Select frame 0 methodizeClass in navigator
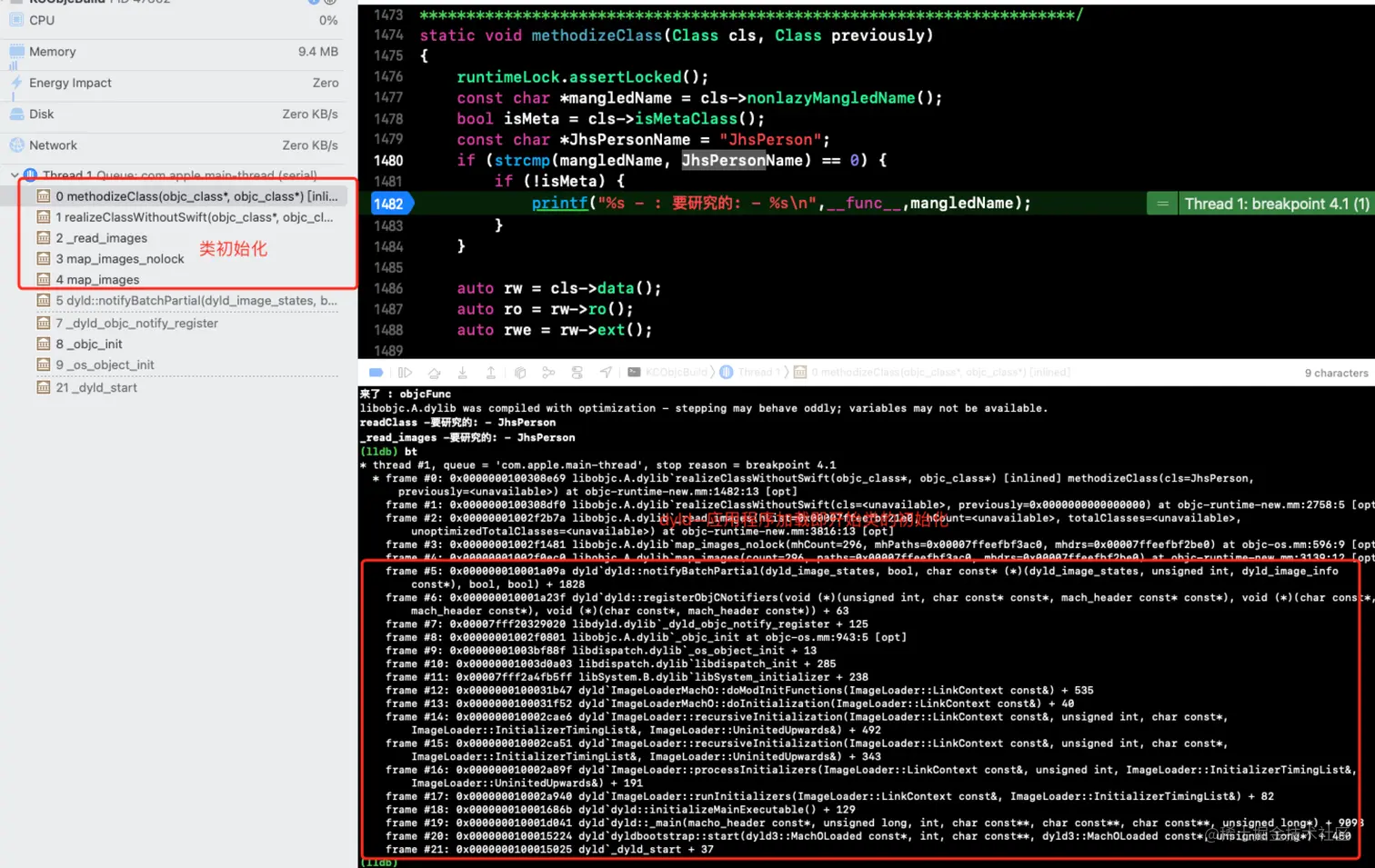 [x=186, y=196]
